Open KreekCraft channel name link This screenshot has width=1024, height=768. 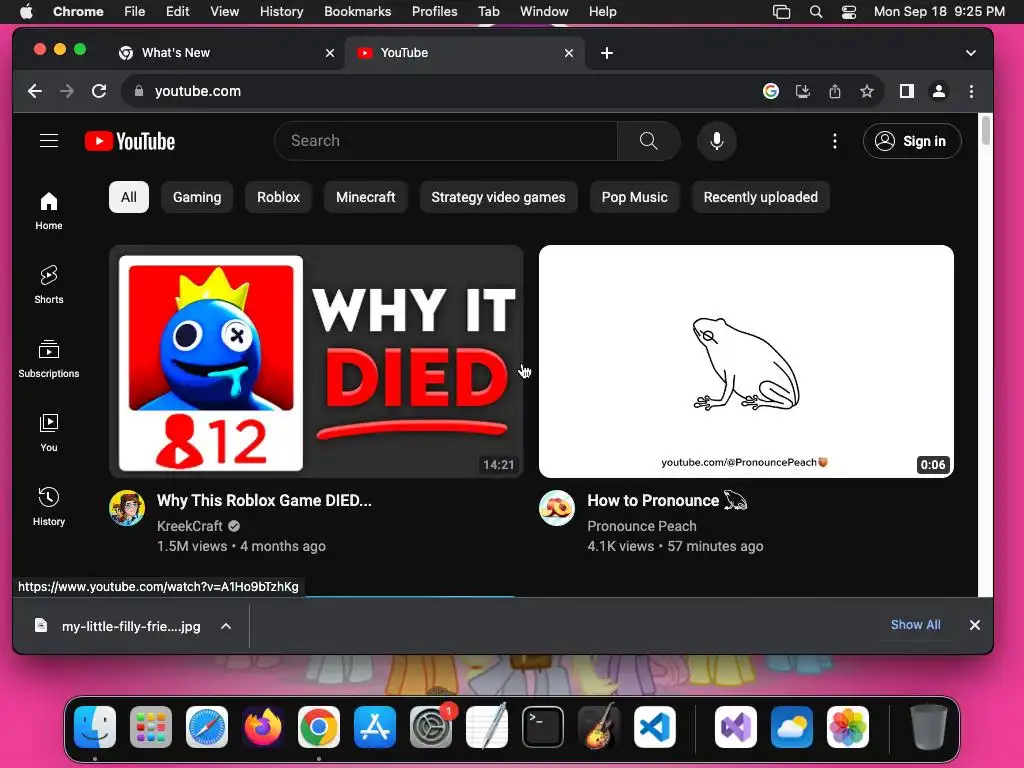pos(189,526)
